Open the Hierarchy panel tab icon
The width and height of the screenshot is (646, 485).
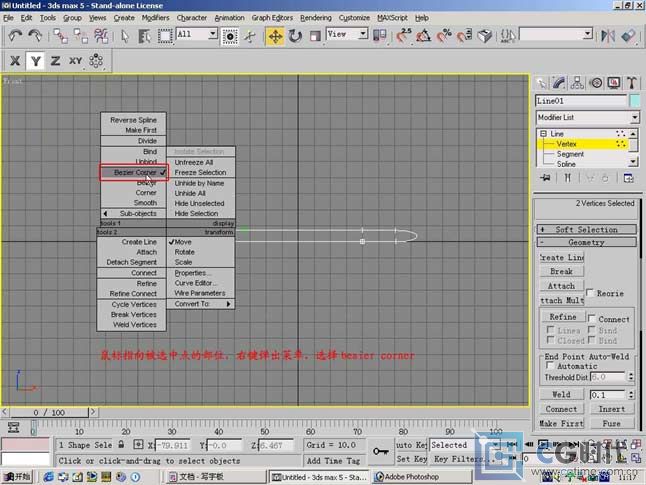(x=577, y=83)
